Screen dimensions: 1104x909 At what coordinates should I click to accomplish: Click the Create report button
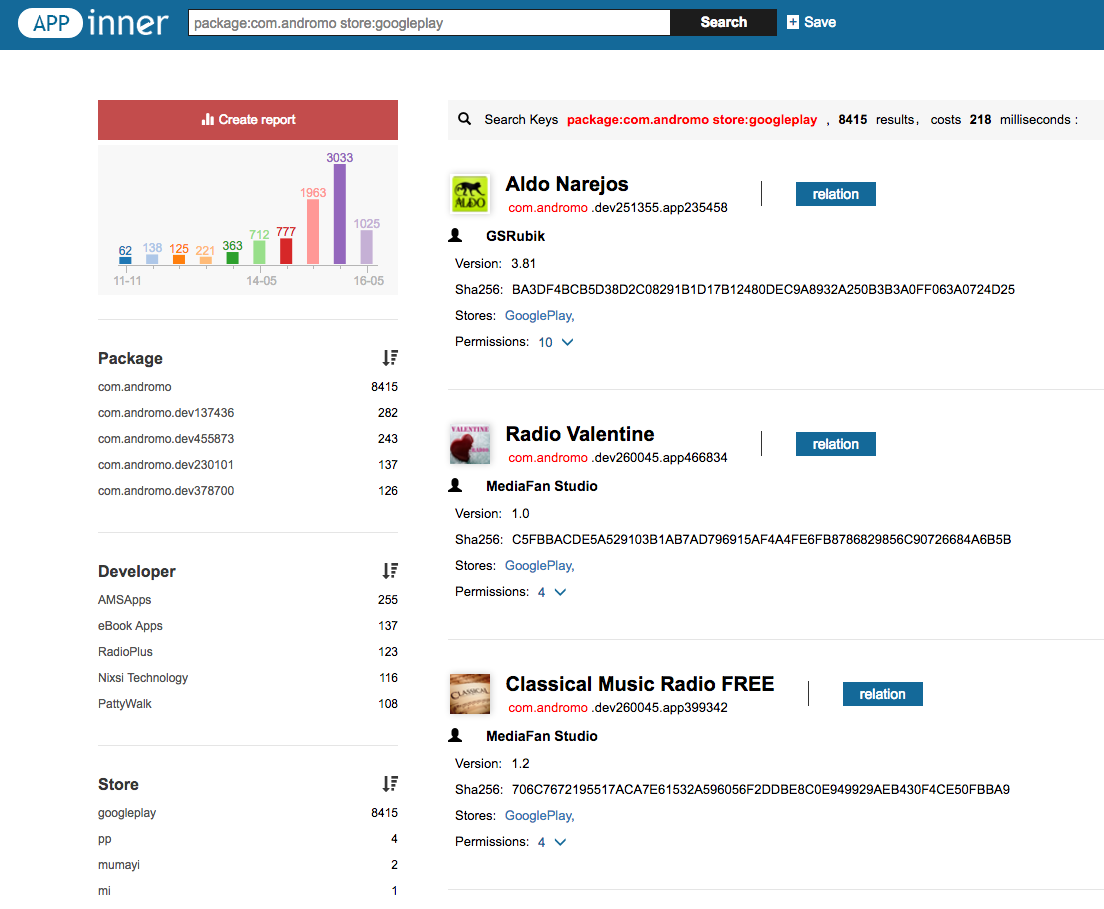(x=248, y=120)
